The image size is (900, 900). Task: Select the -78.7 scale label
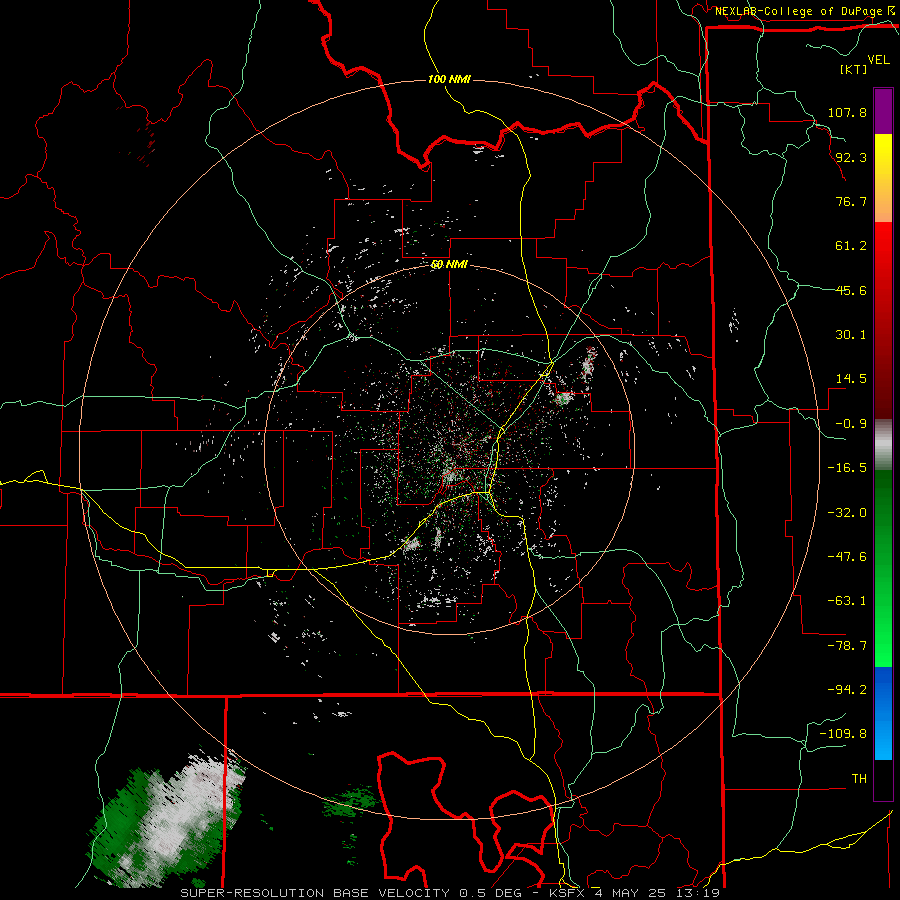847,646
